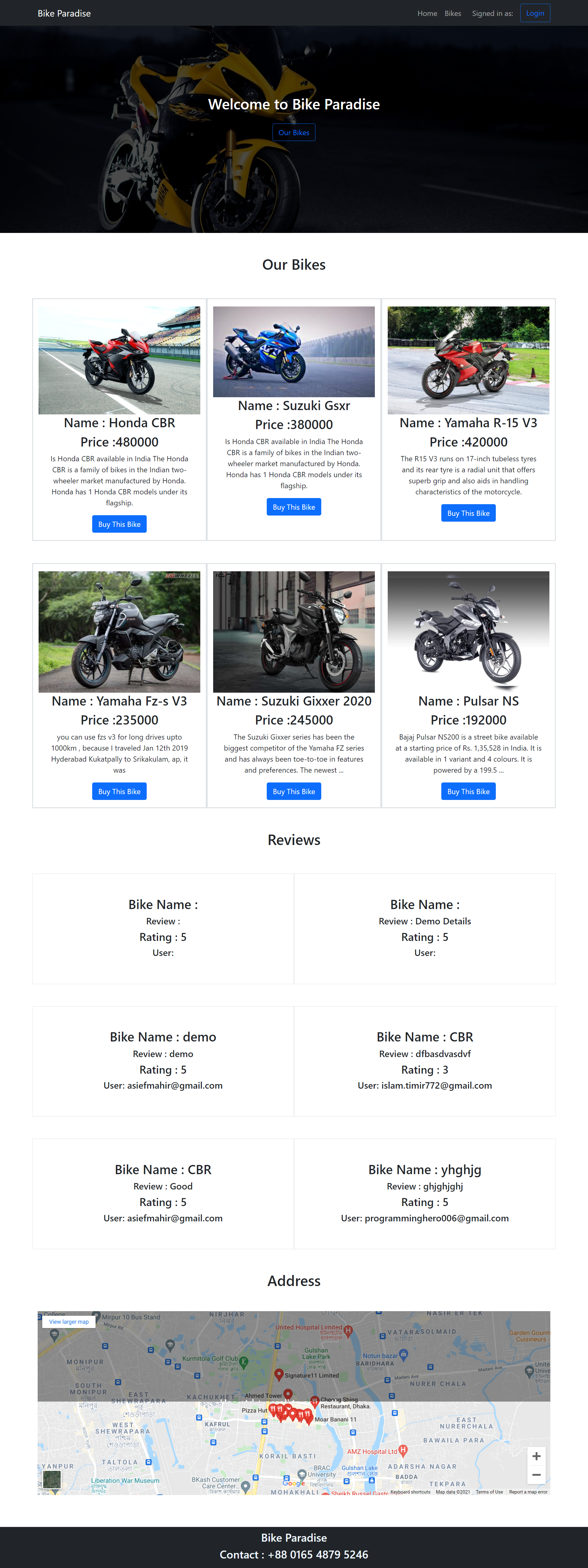The width and height of the screenshot is (588, 1568).
Task: Open the map Terms of Use link
Action: pyautogui.click(x=489, y=1492)
